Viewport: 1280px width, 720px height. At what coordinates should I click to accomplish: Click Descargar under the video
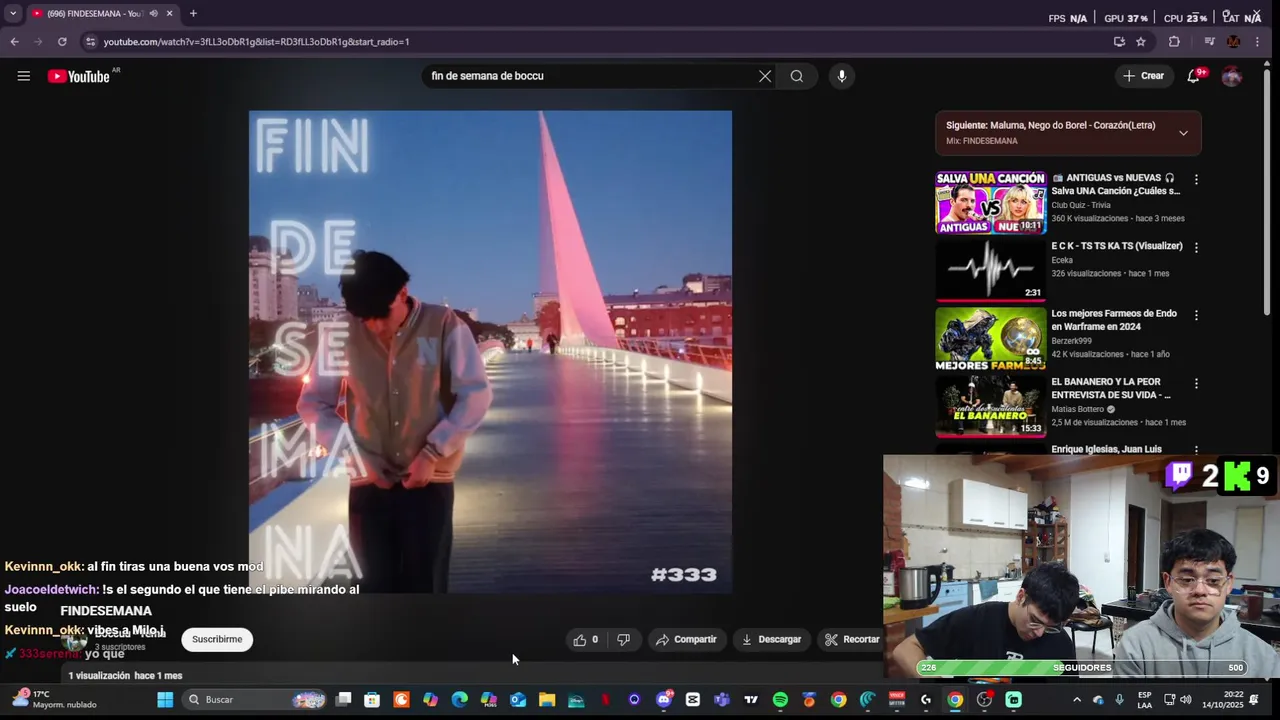pos(771,639)
